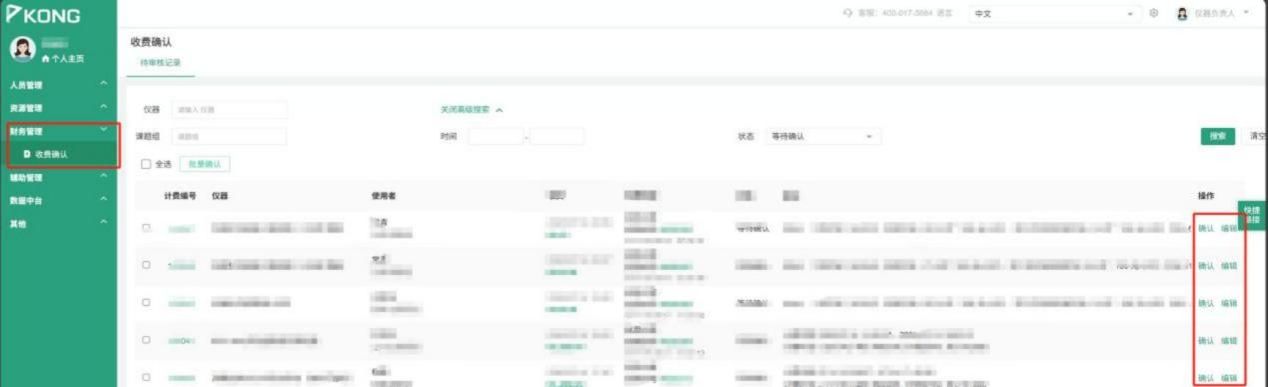Image resolution: width=1268 pixels, height=387 pixels.
Task: Click the 仪器 column header in table
Action: [220, 195]
